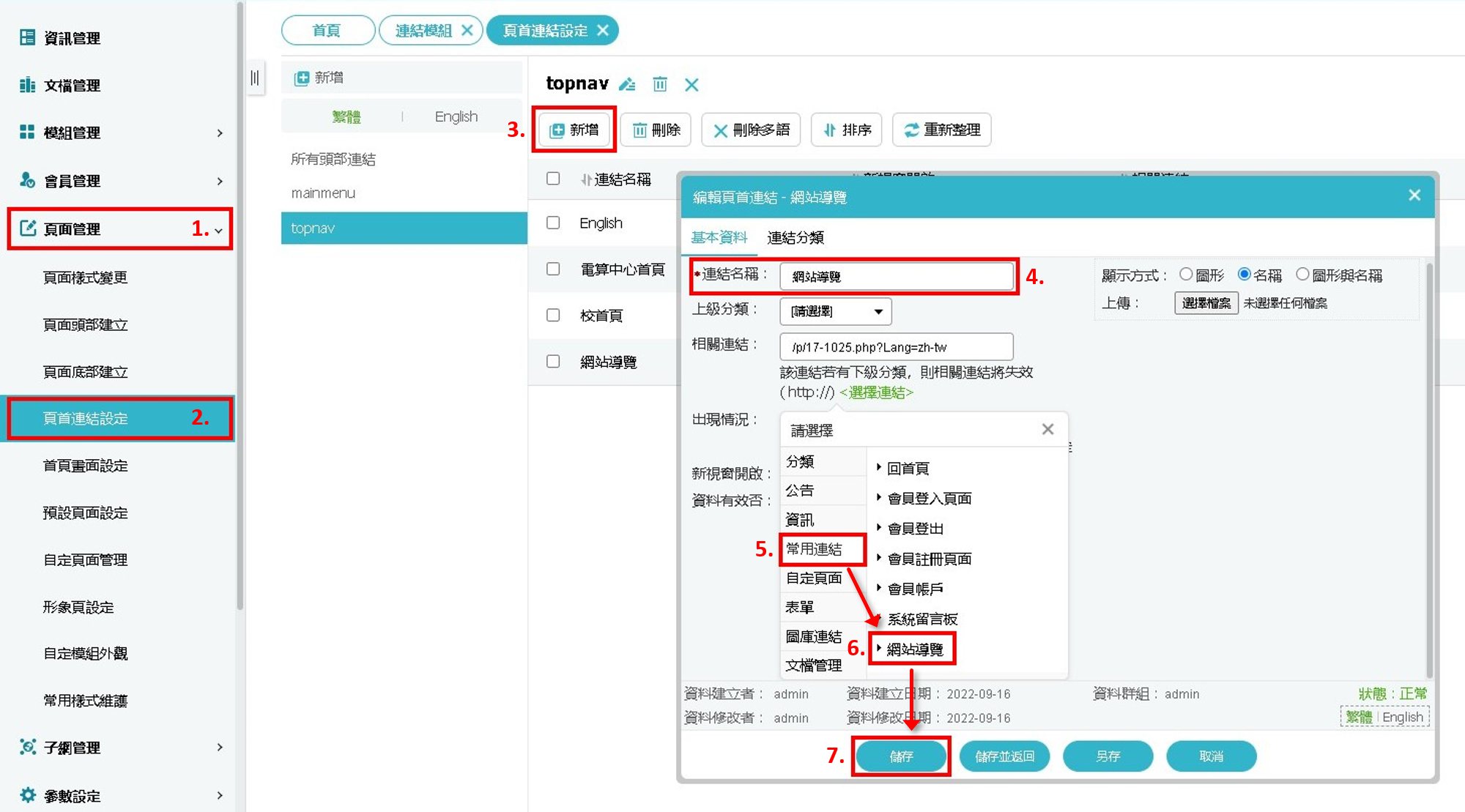Image resolution: width=1465 pixels, height=812 pixels.
Task: Click the 儲存 save button
Action: coord(901,756)
